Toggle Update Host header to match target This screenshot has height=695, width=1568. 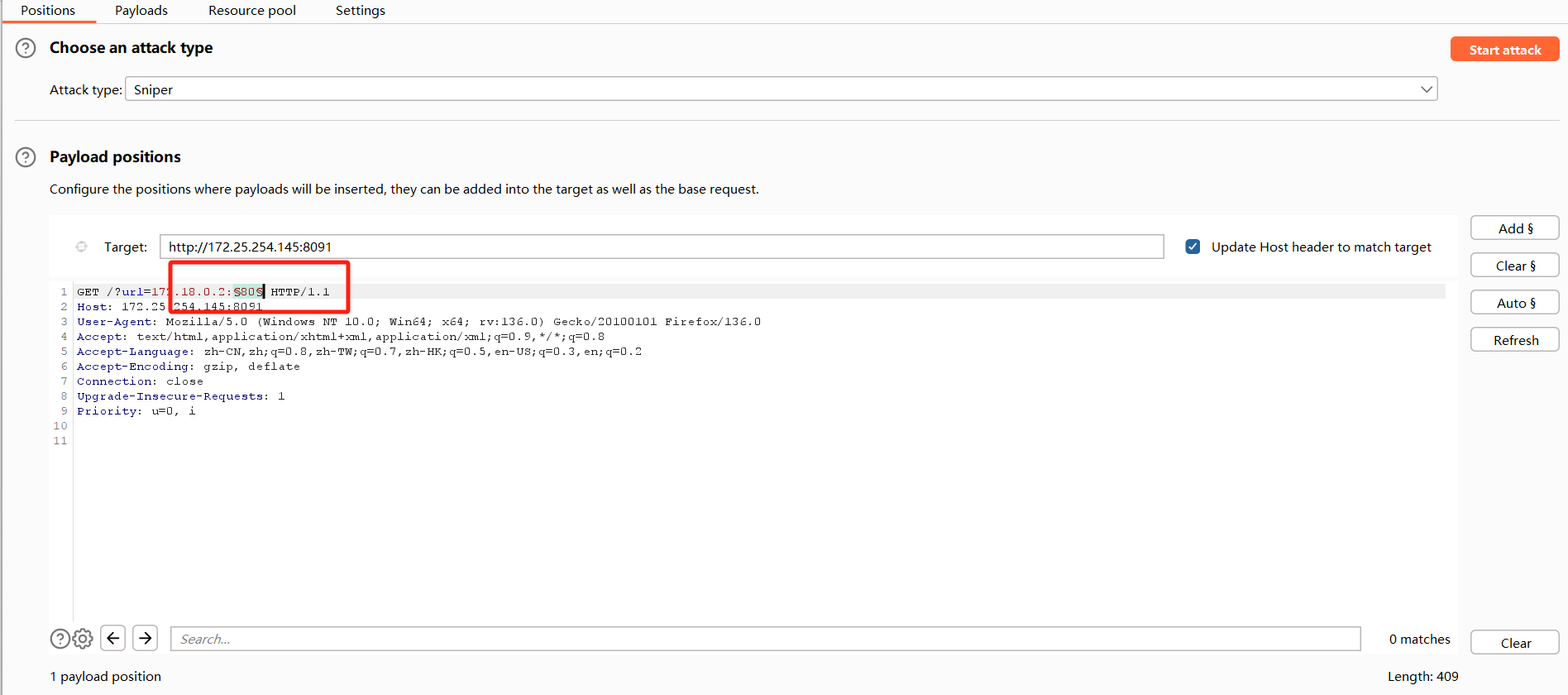1193,247
